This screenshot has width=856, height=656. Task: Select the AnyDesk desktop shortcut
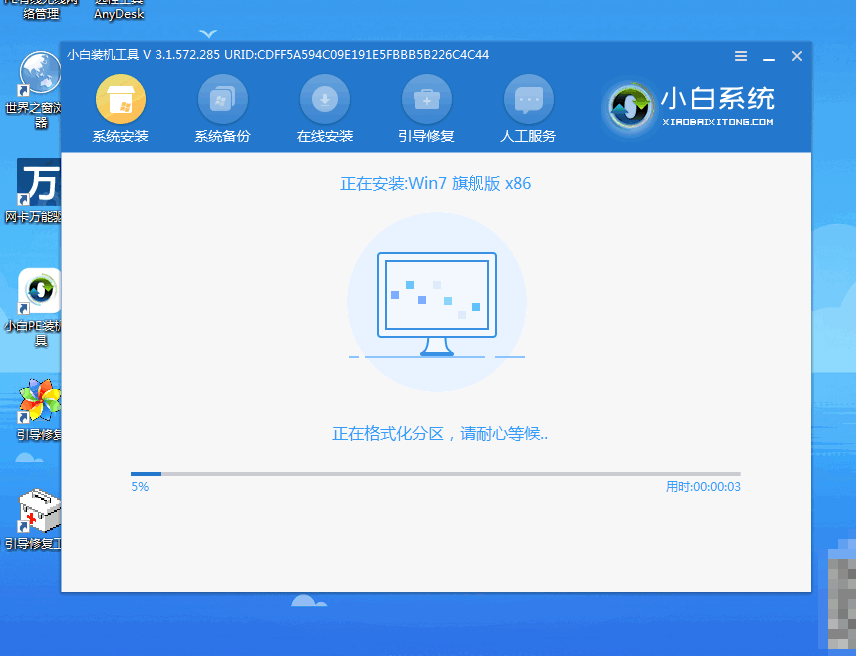tap(119, 10)
